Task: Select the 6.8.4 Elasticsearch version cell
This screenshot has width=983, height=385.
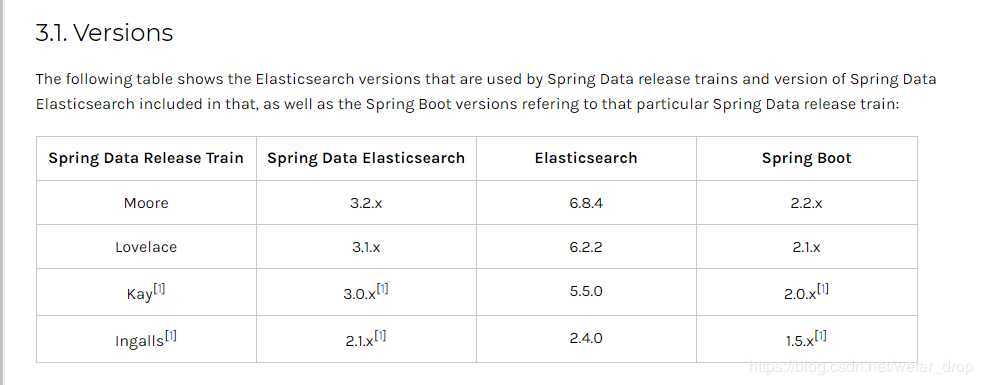Action: coord(586,203)
